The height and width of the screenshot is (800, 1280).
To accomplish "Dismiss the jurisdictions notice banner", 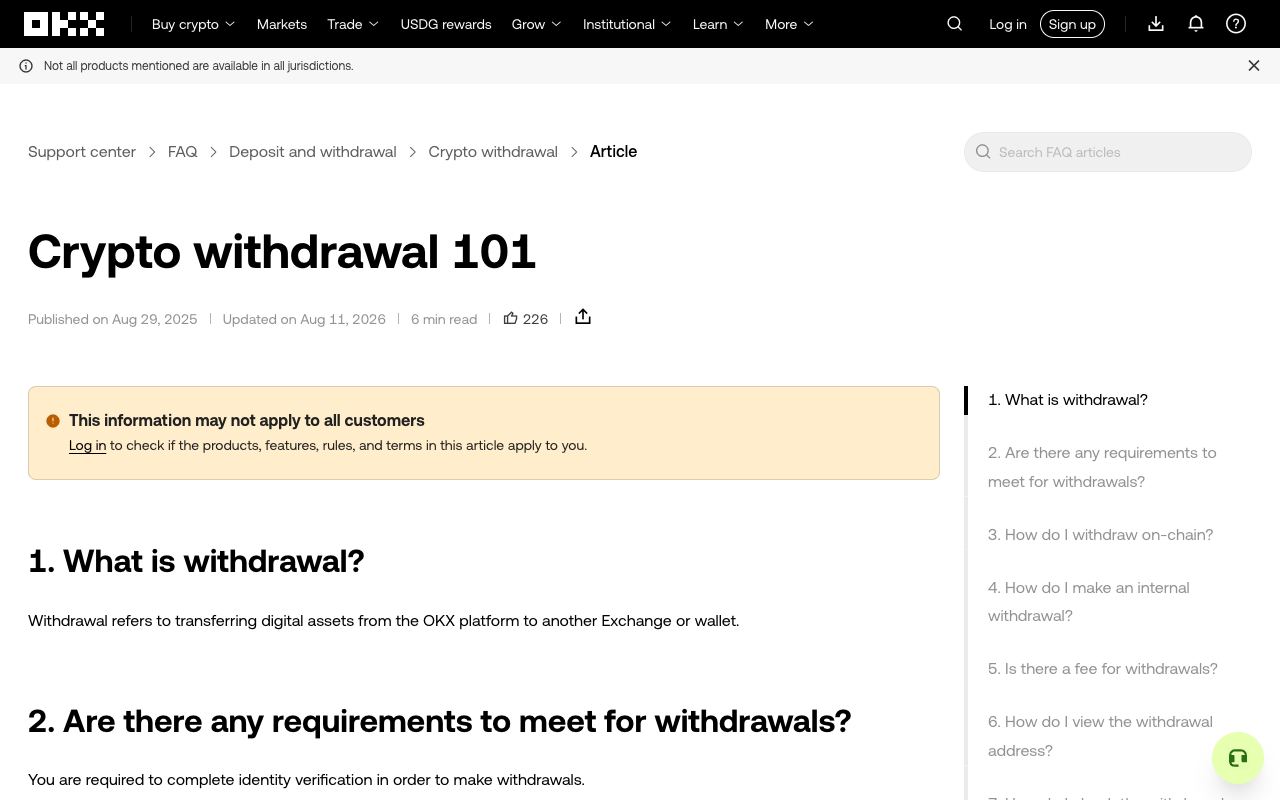I will click(x=1254, y=66).
